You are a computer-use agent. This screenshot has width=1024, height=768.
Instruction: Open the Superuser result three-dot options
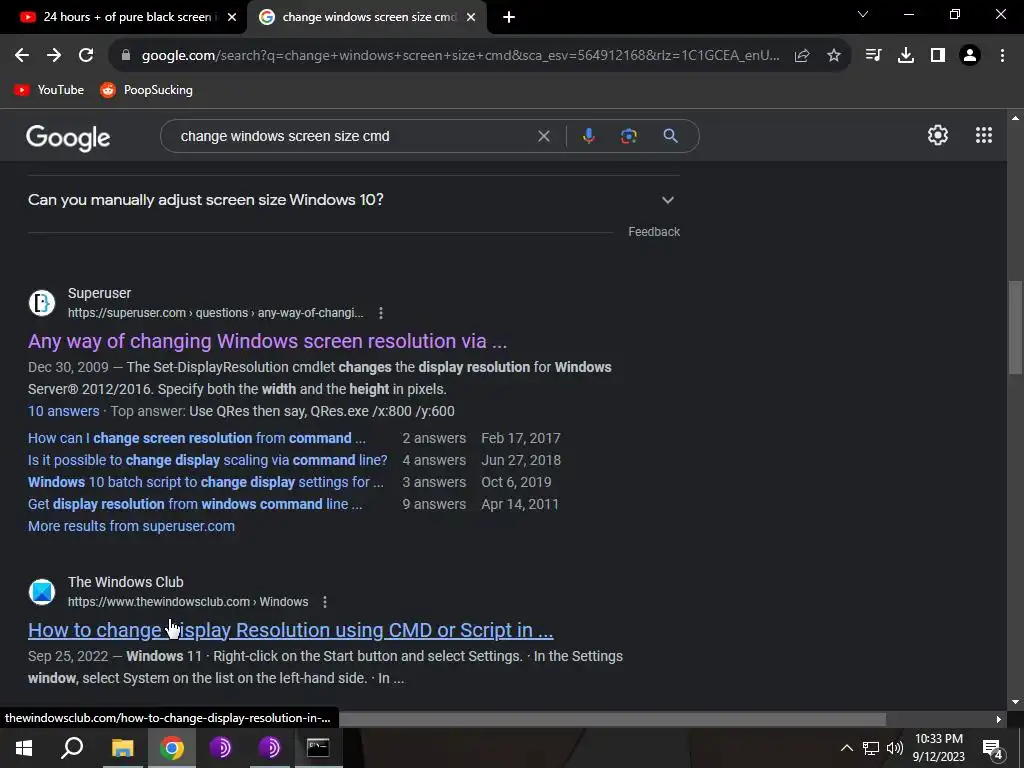point(381,313)
